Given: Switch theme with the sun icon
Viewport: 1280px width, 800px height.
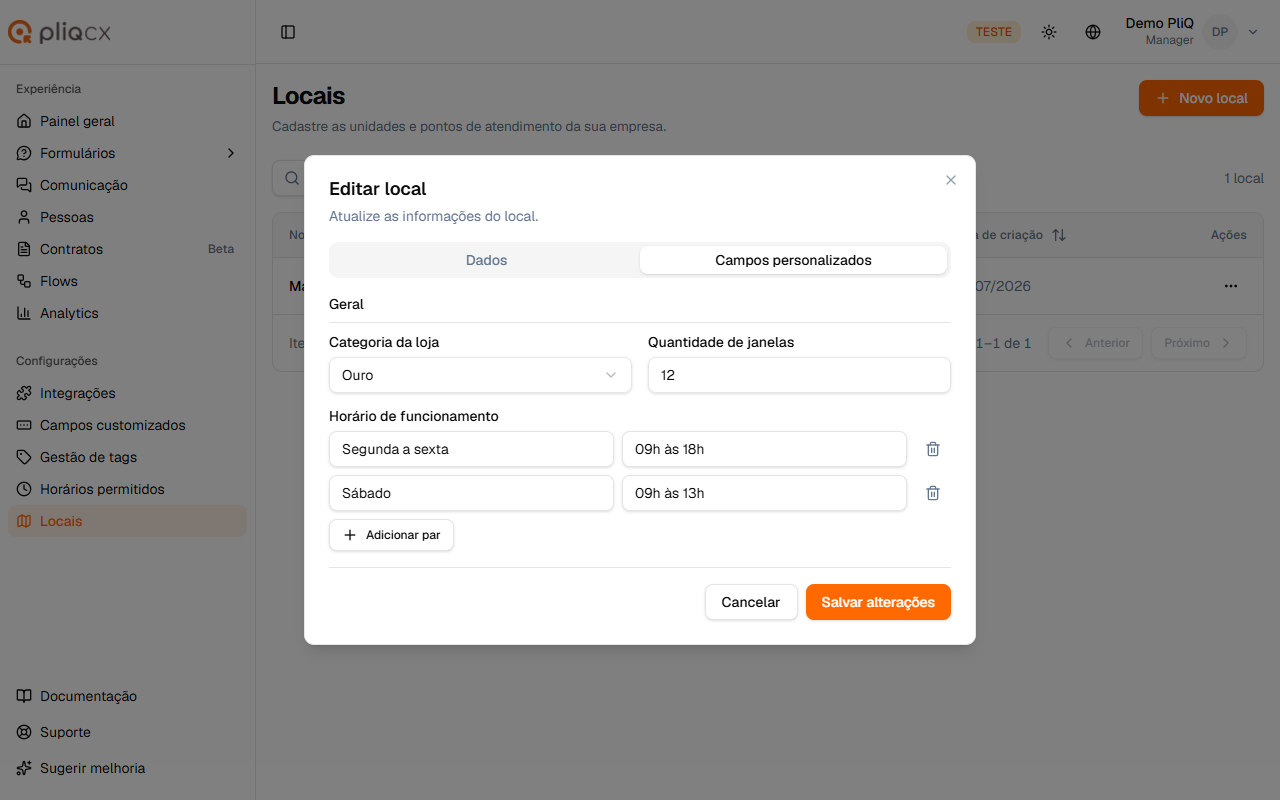Looking at the screenshot, I should [x=1049, y=32].
